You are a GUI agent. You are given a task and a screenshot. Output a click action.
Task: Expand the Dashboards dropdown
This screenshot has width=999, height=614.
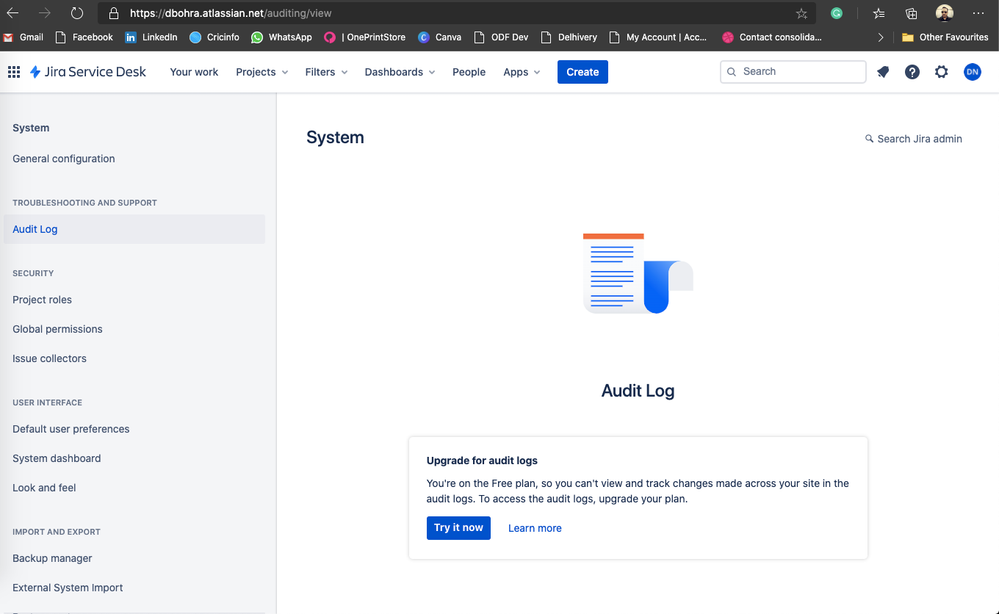coord(399,72)
